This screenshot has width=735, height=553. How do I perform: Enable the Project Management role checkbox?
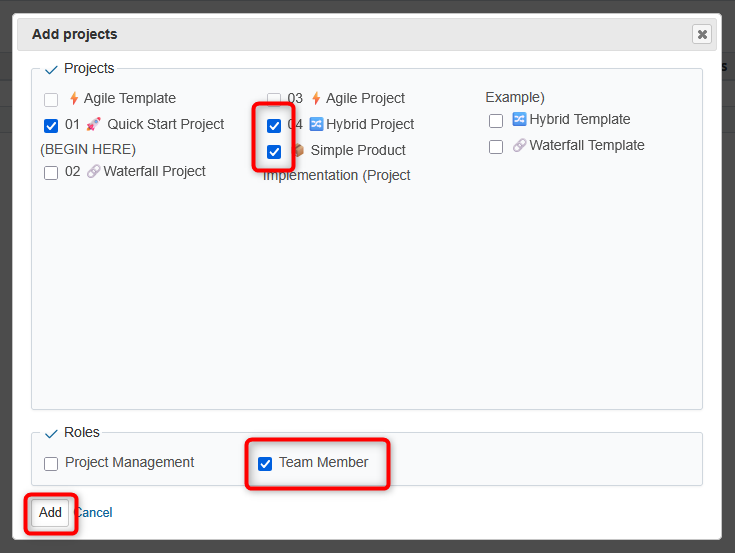[x=51, y=464]
